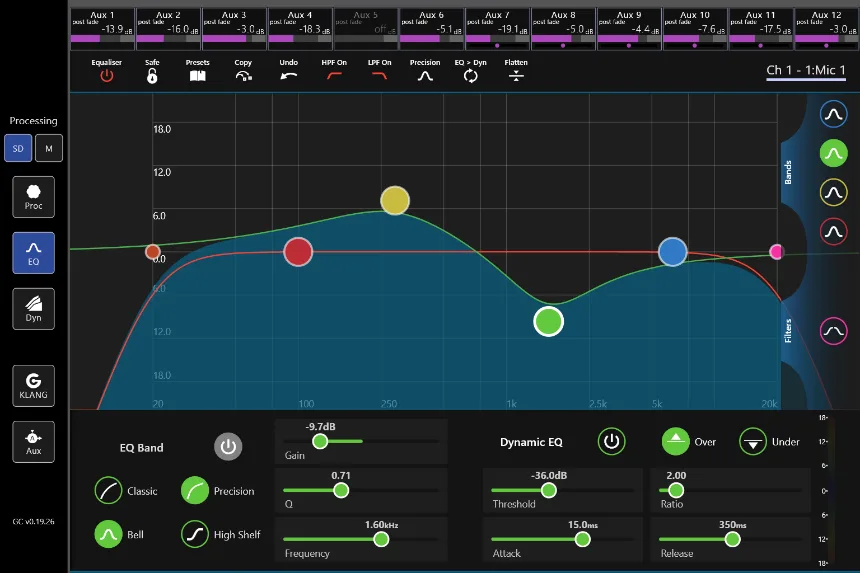Toggle the EQ Band power button
The width and height of the screenshot is (860, 573).
coord(228,447)
